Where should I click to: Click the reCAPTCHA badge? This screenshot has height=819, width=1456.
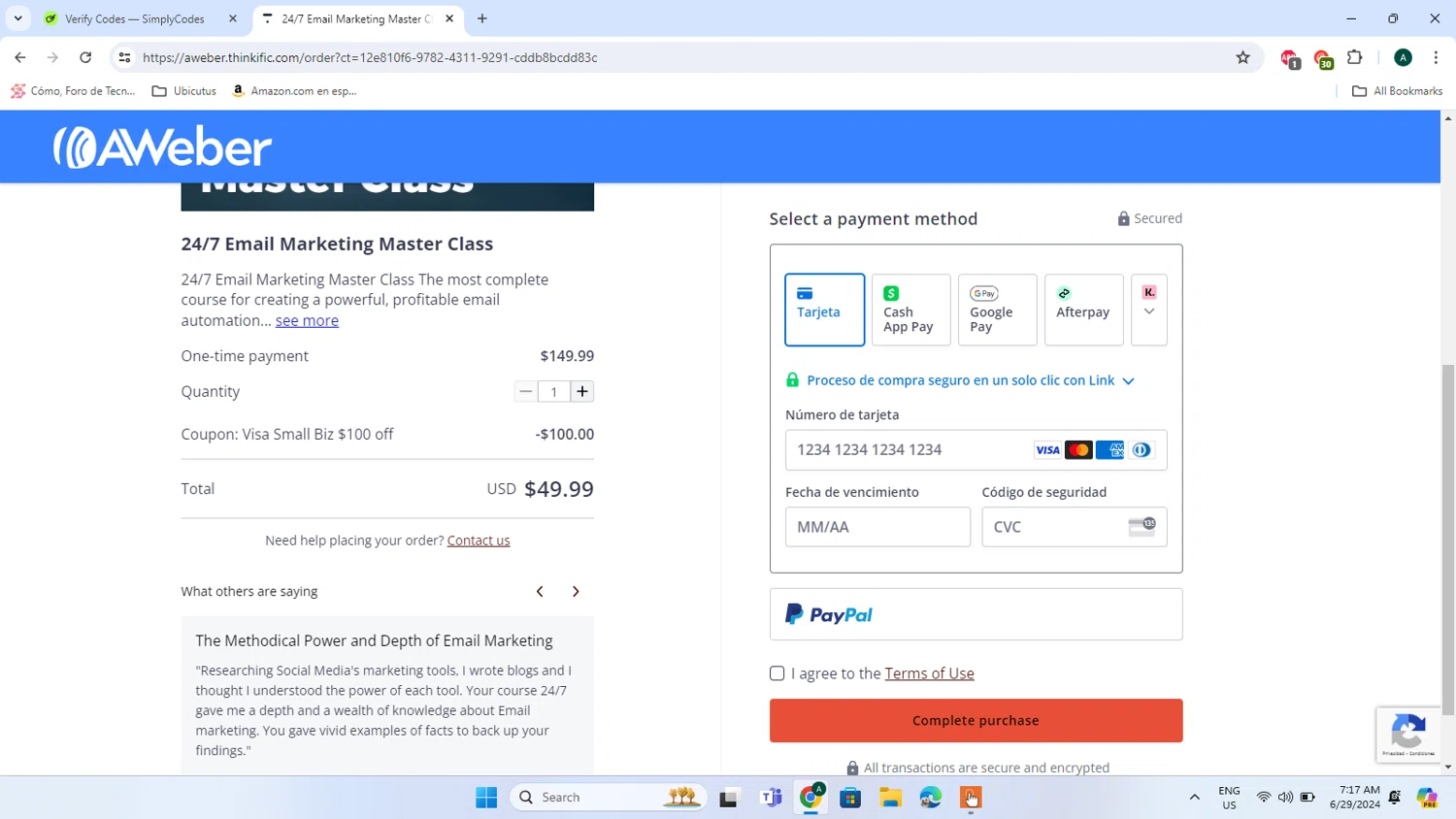coord(1408,735)
